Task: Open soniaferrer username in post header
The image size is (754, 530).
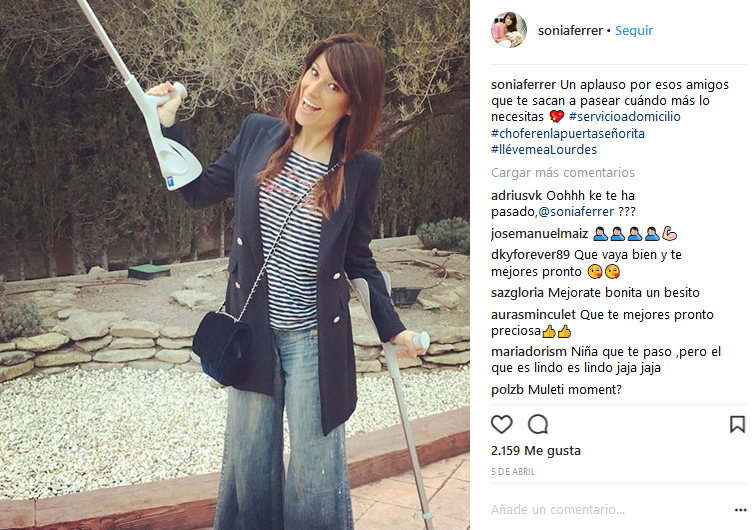Action: [x=570, y=30]
